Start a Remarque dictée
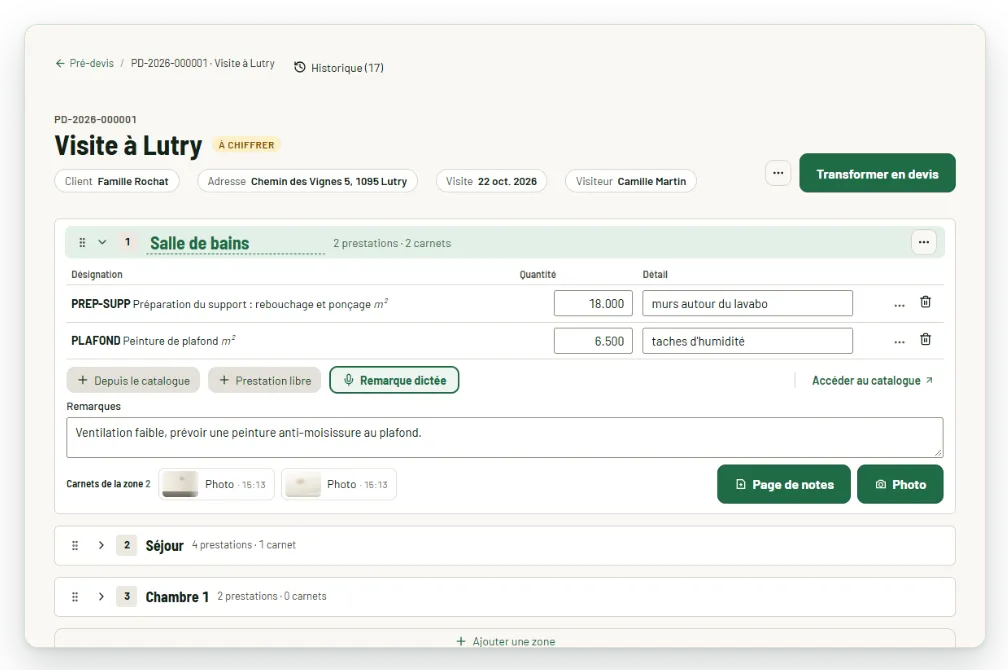The width and height of the screenshot is (1008, 670). (x=394, y=380)
